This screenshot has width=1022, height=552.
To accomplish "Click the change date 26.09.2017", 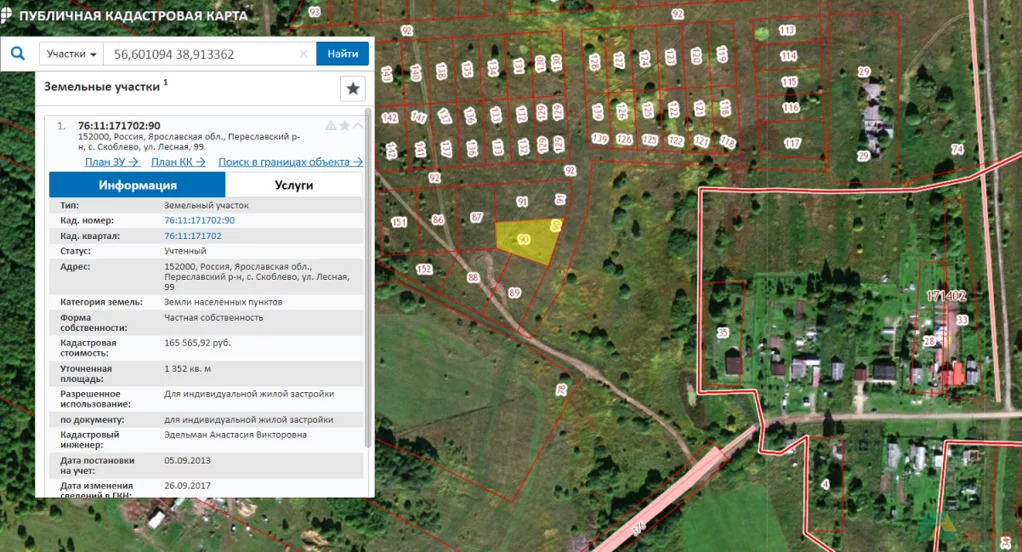I will (x=187, y=486).
